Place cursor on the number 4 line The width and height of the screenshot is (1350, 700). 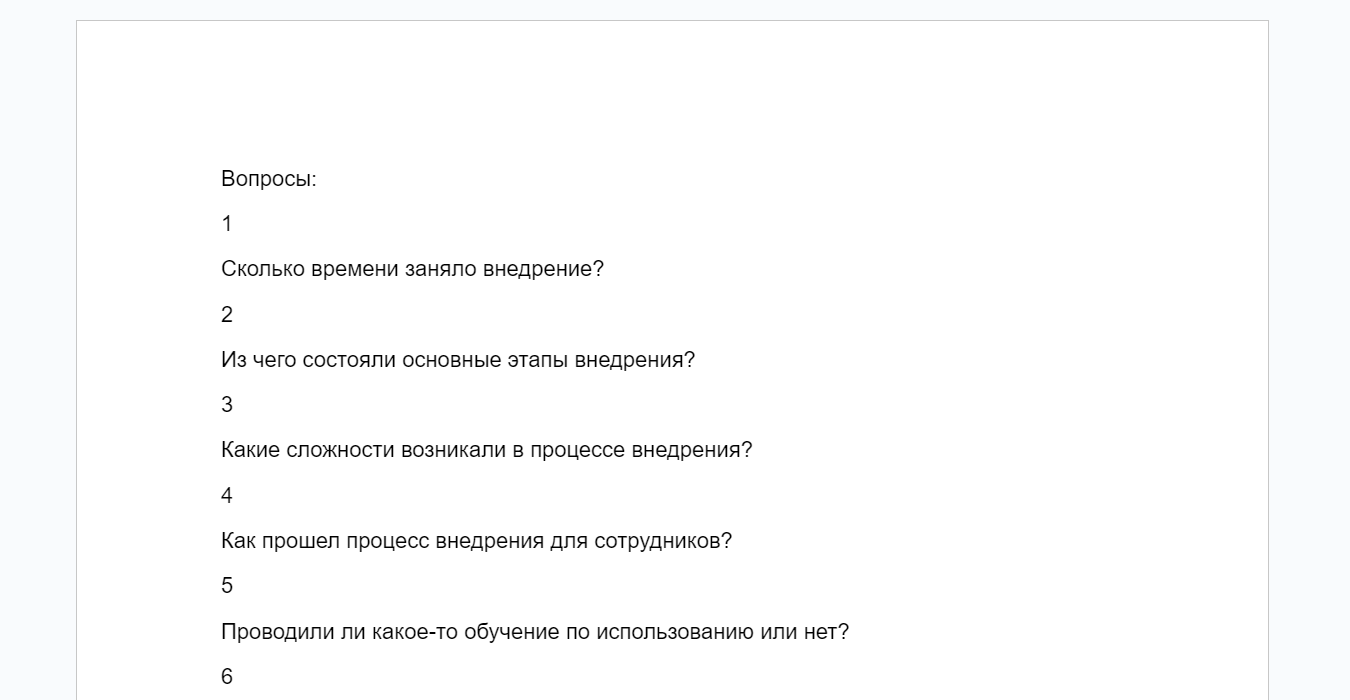pos(227,496)
